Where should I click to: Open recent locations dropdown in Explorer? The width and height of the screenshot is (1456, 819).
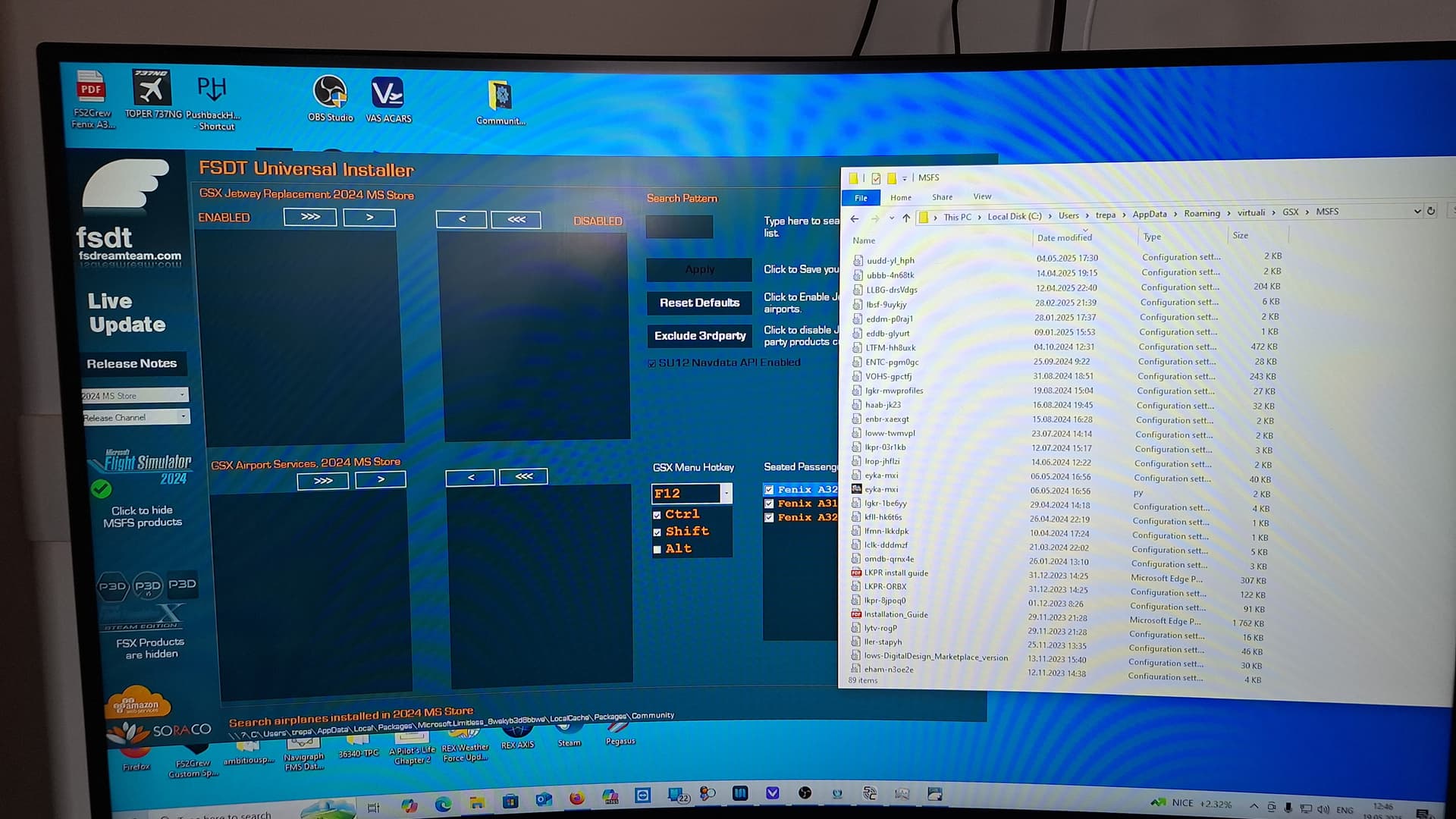click(891, 218)
